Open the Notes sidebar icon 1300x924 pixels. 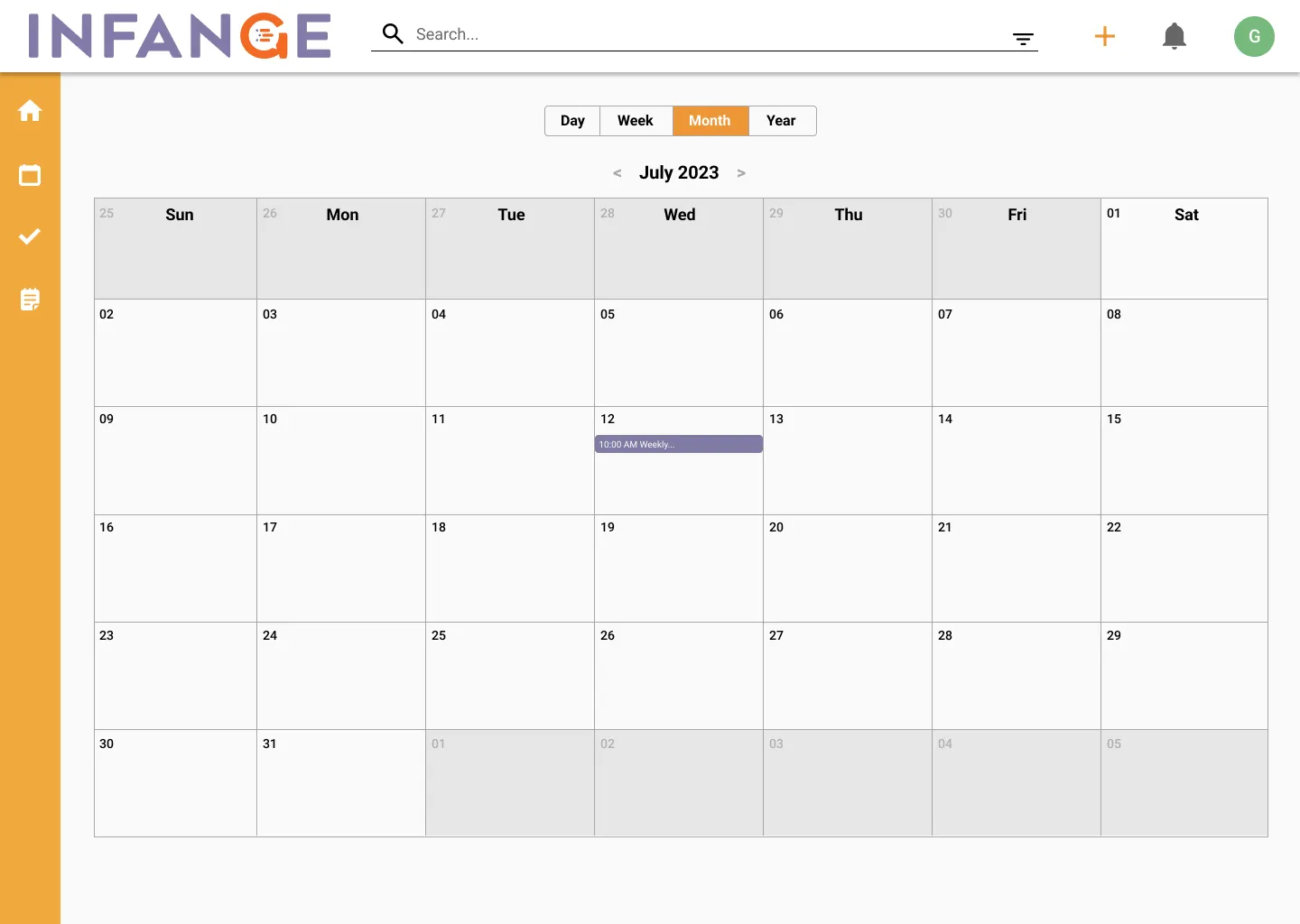coord(30,300)
